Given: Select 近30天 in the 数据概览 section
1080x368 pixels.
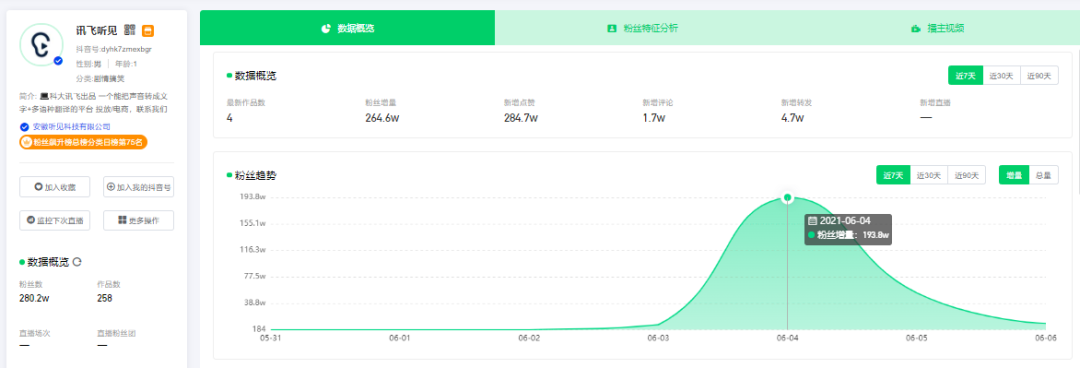Looking at the screenshot, I should (1001, 76).
